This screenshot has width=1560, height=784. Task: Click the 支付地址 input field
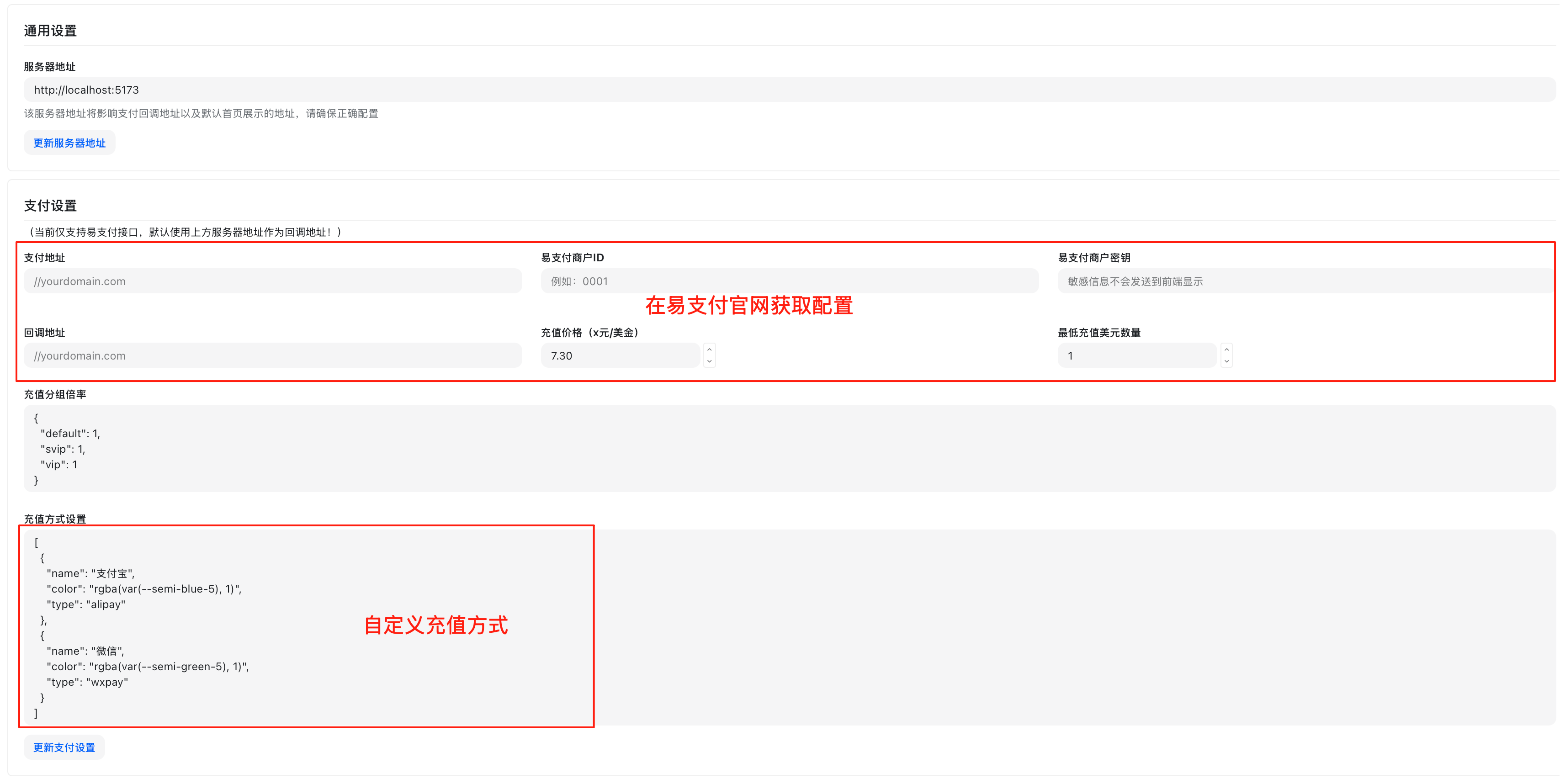point(272,281)
